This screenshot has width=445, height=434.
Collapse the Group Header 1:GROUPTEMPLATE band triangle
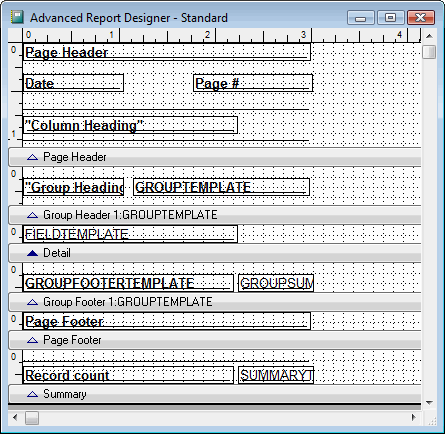tap(32, 215)
